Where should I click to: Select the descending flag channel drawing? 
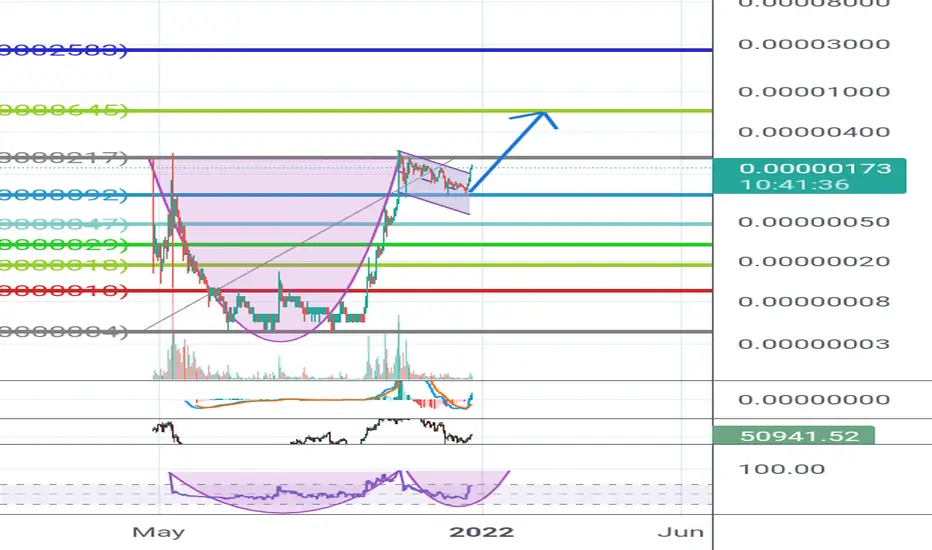(x=434, y=181)
